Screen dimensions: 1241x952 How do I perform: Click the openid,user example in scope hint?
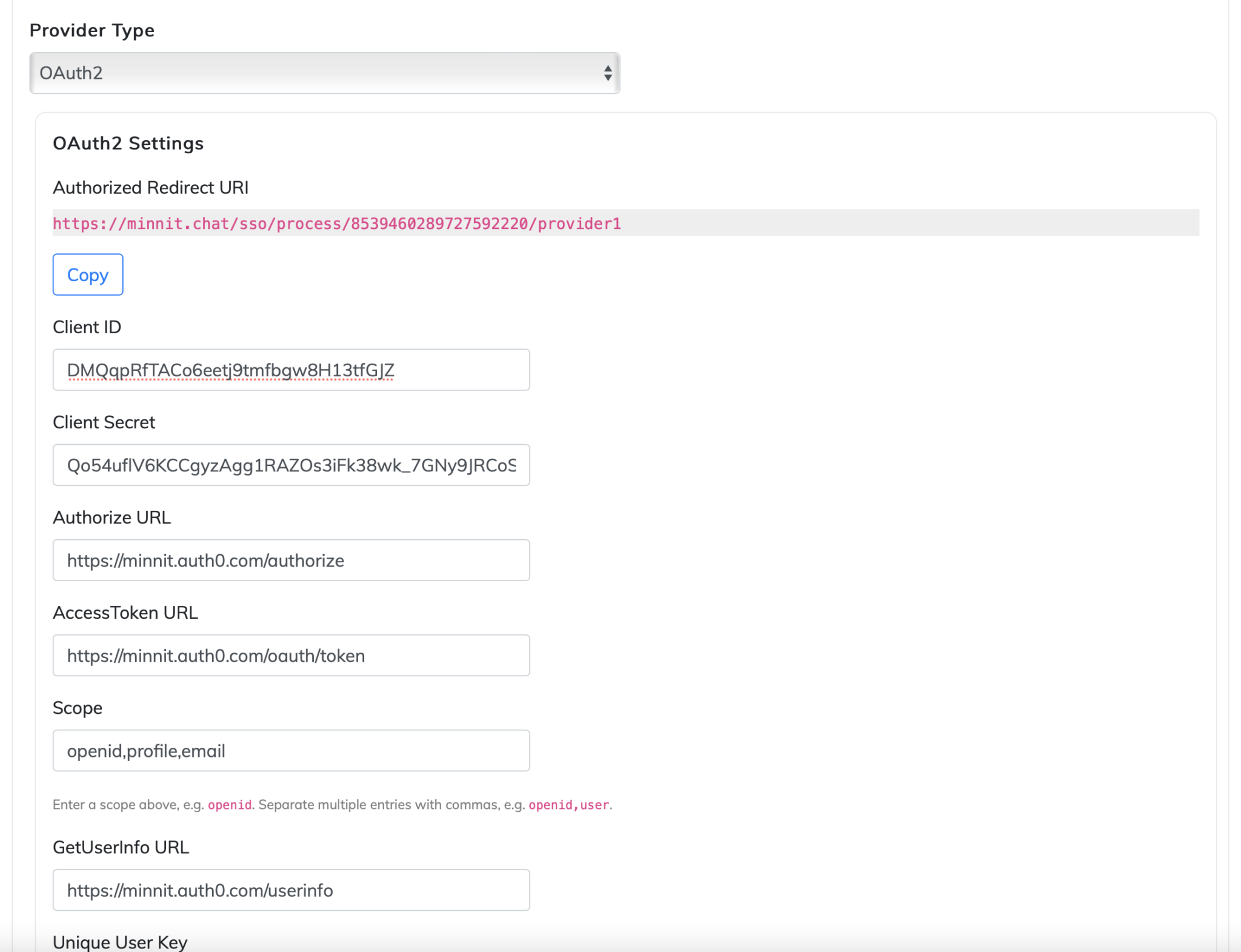(568, 804)
